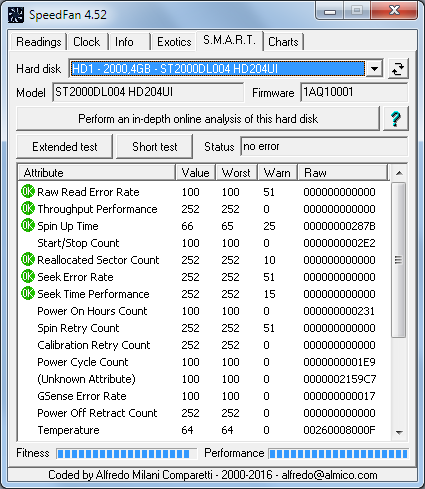Click the attribute list scrollbar thumb
The height and width of the screenshot is (489, 425).
[x=398, y=260]
